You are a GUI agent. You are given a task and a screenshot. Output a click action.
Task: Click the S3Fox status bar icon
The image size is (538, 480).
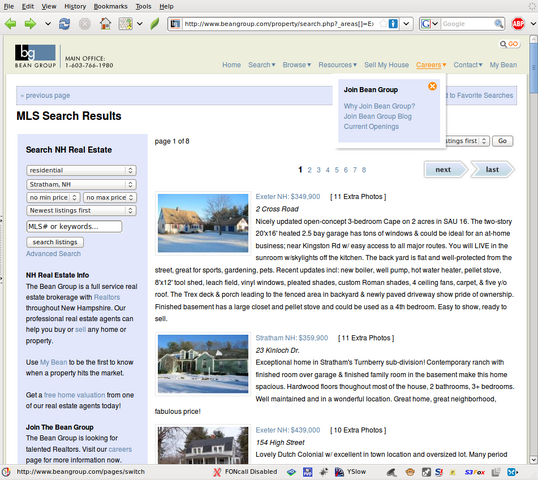475,472
